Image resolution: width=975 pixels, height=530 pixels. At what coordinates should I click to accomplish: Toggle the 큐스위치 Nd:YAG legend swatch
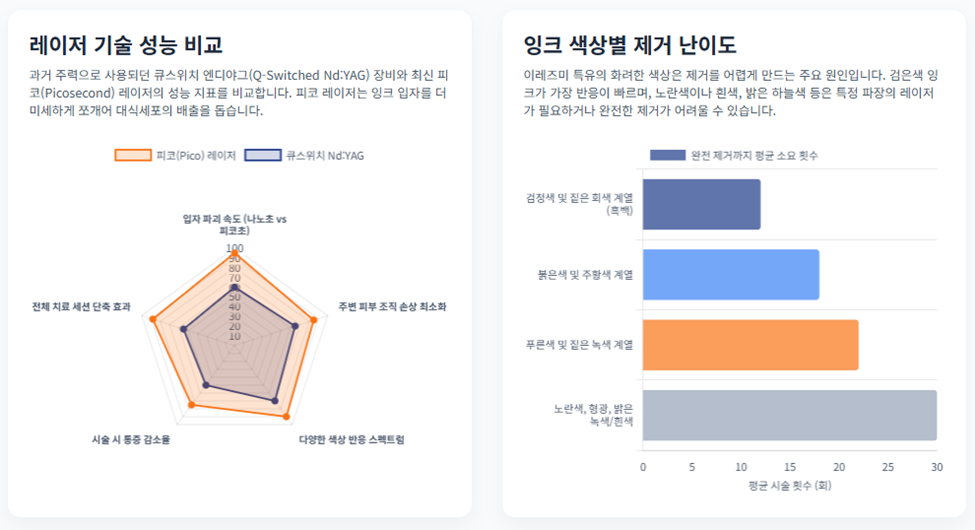coord(262,156)
